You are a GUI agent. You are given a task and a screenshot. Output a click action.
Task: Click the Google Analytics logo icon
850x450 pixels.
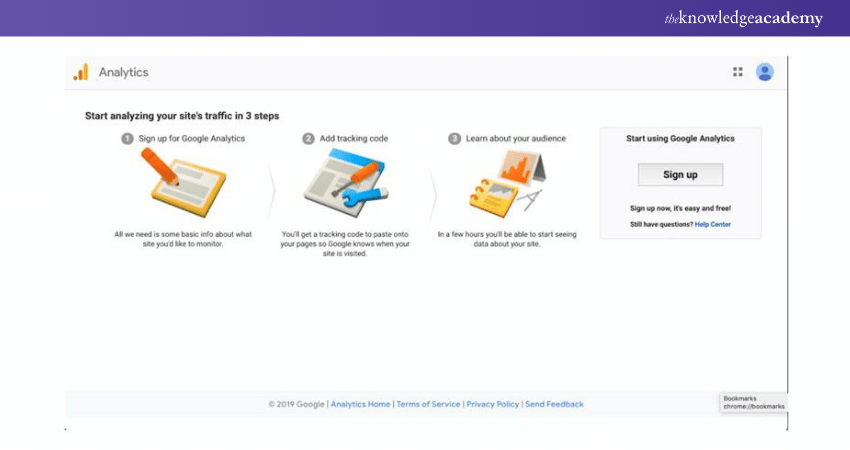(81, 72)
